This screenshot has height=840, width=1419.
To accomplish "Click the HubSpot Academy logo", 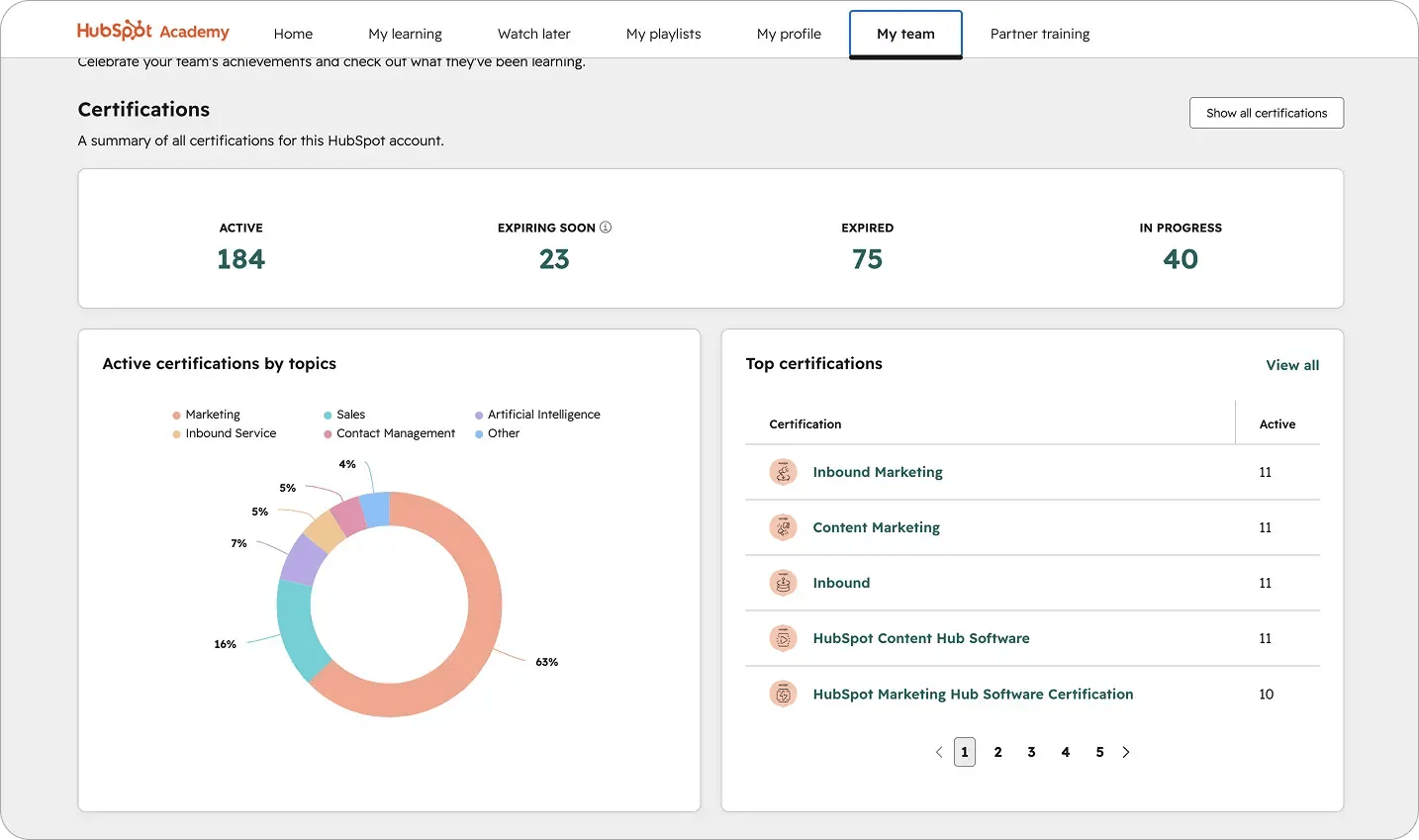I will [152, 31].
